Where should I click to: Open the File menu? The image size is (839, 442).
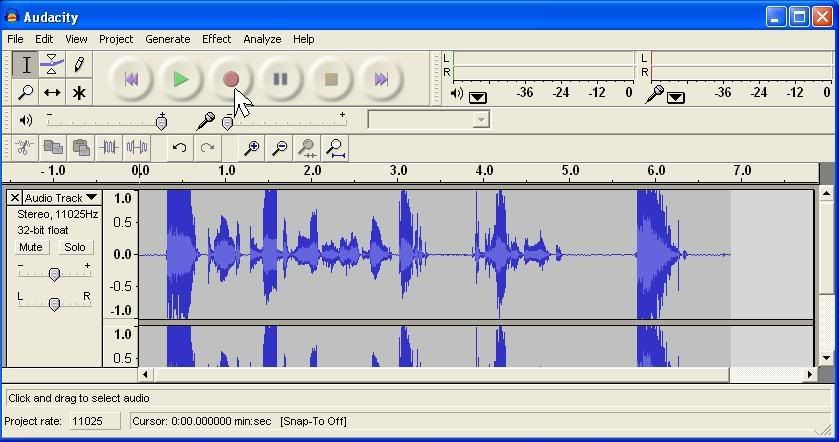(15, 39)
